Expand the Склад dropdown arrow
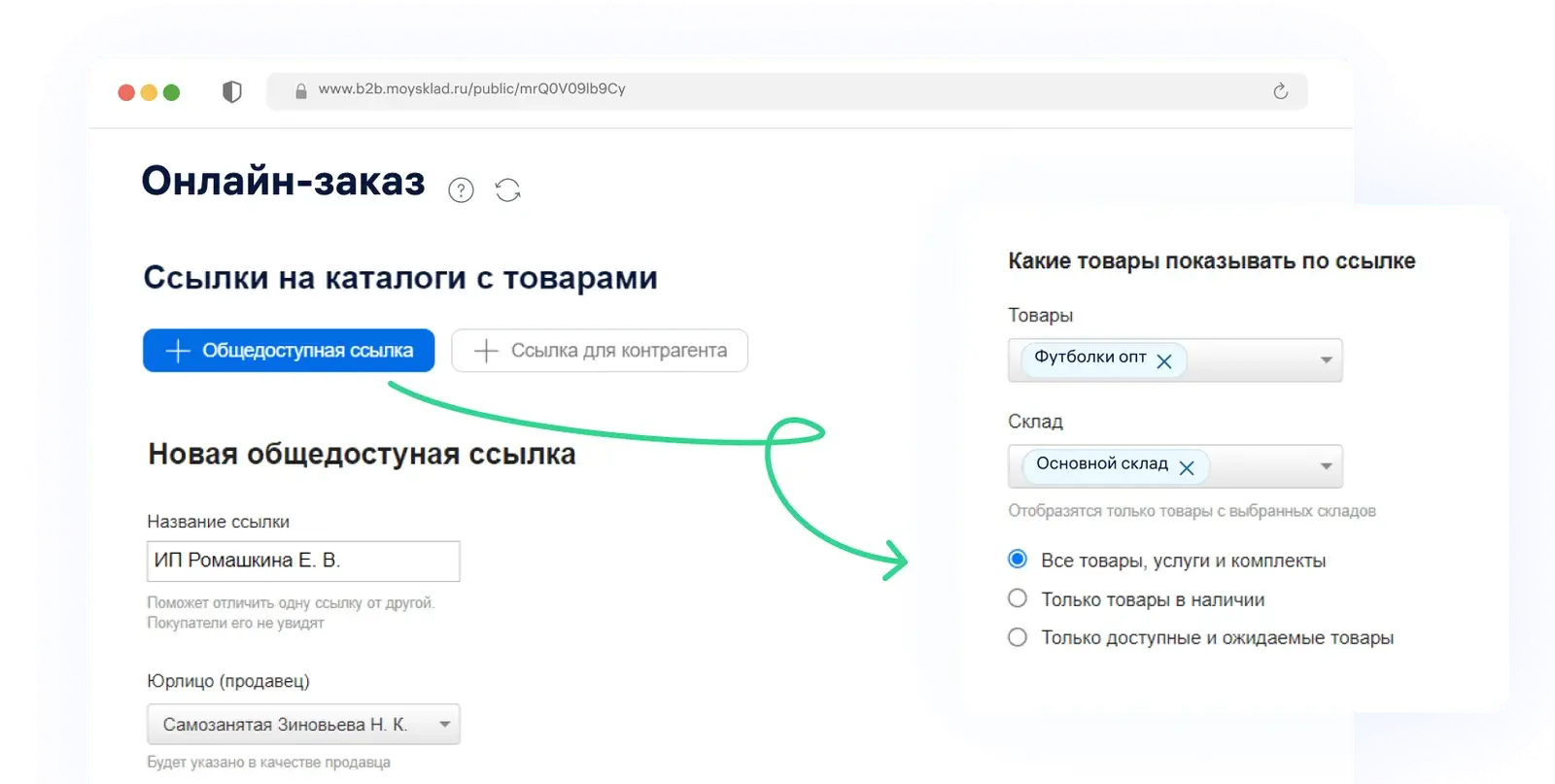The image size is (1555, 784). coord(1326,466)
